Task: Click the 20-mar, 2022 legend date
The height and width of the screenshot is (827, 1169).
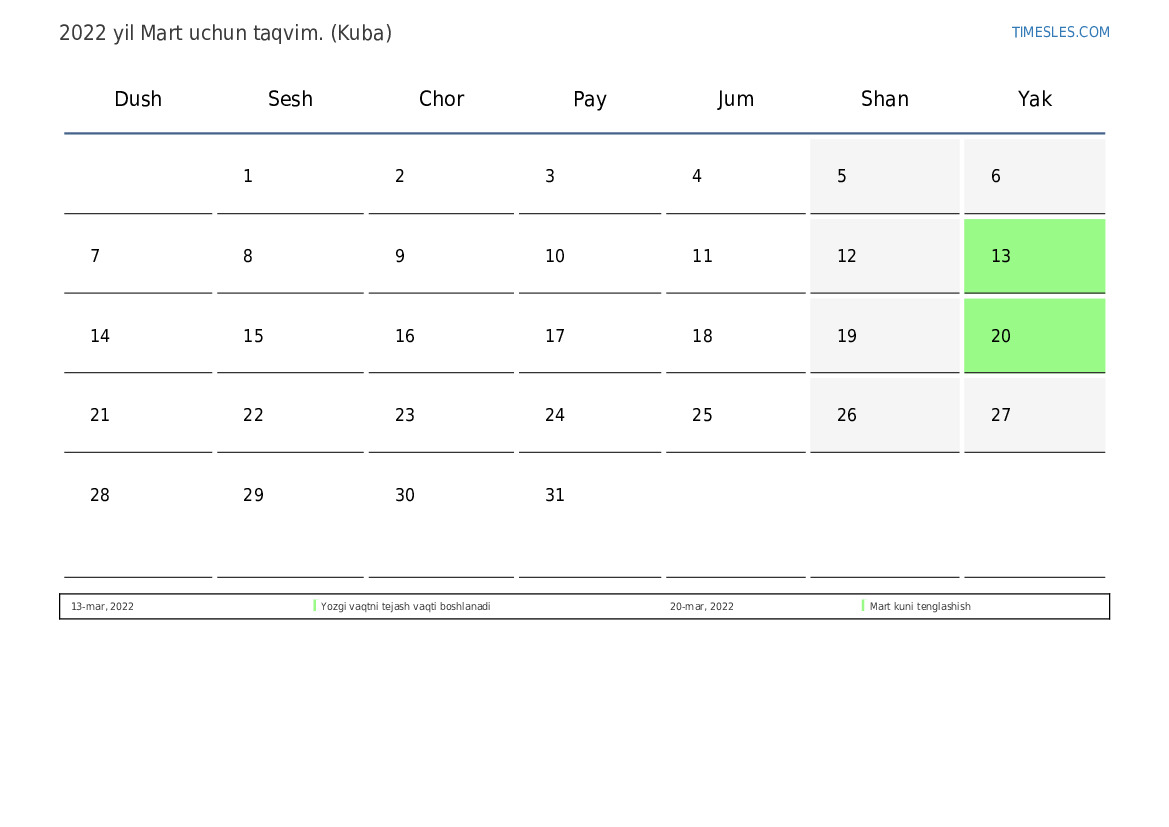Action: pyautogui.click(x=702, y=606)
